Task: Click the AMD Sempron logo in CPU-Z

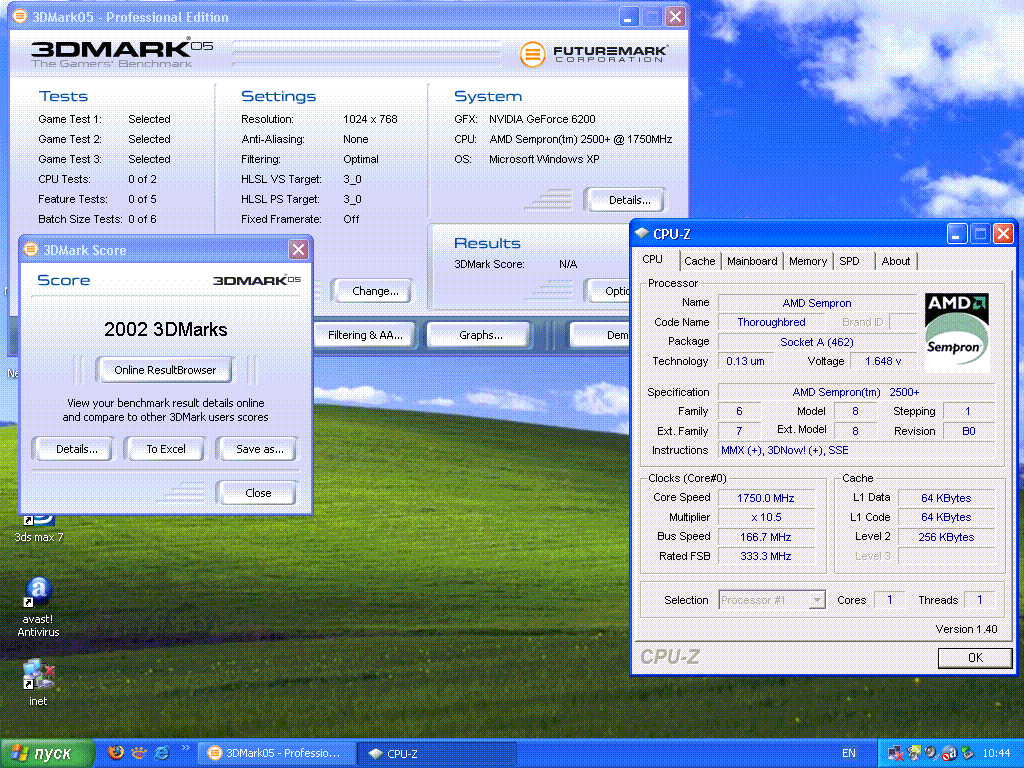Action: point(957,332)
